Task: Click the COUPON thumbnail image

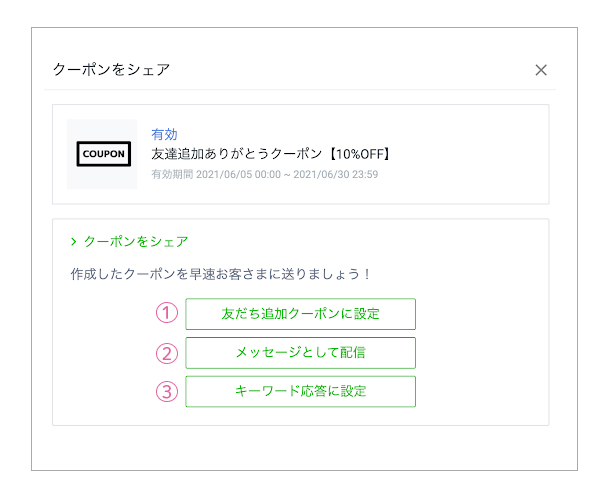Action: (x=102, y=154)
